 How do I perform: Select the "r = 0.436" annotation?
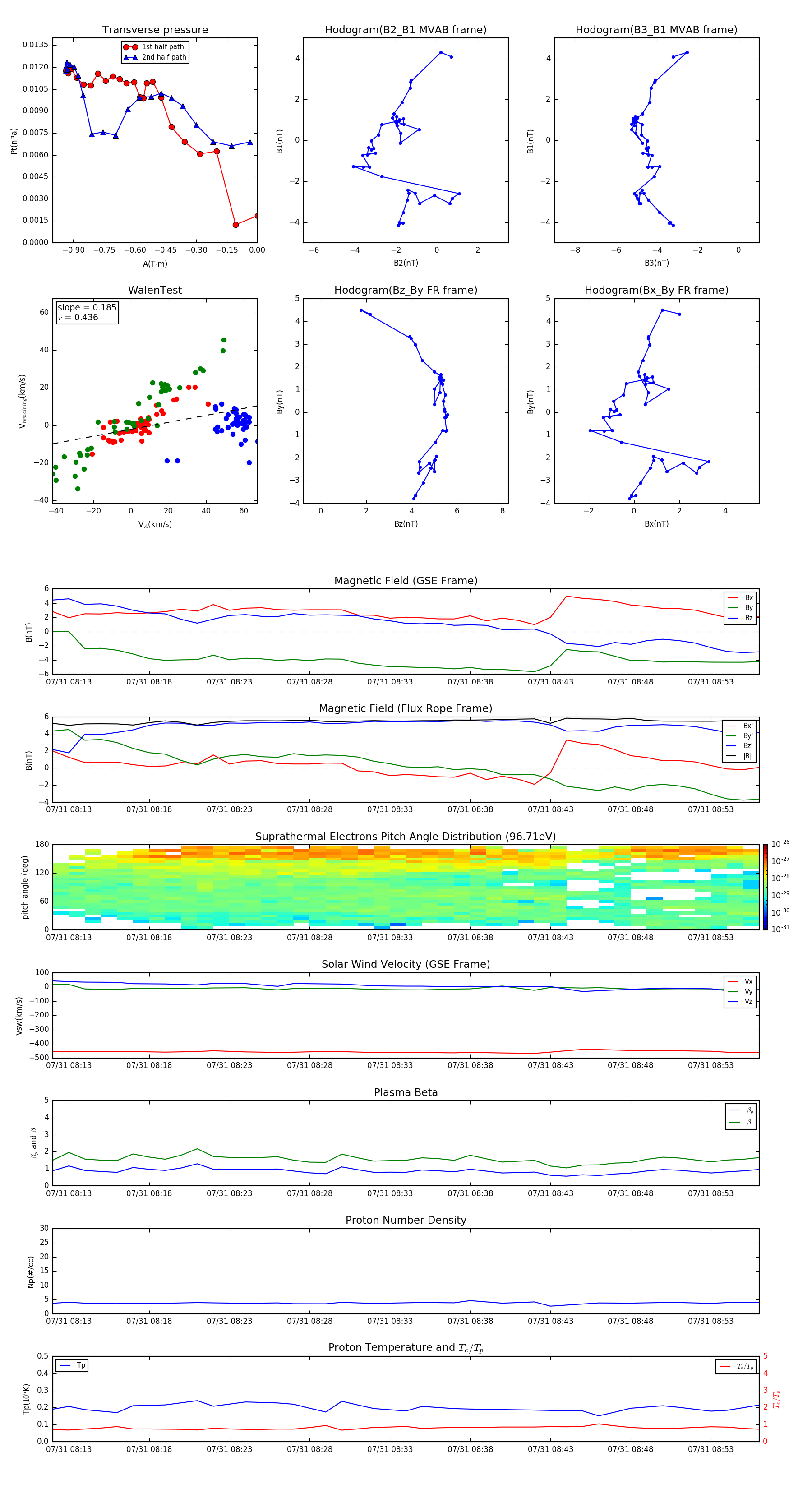pos(78,317)
